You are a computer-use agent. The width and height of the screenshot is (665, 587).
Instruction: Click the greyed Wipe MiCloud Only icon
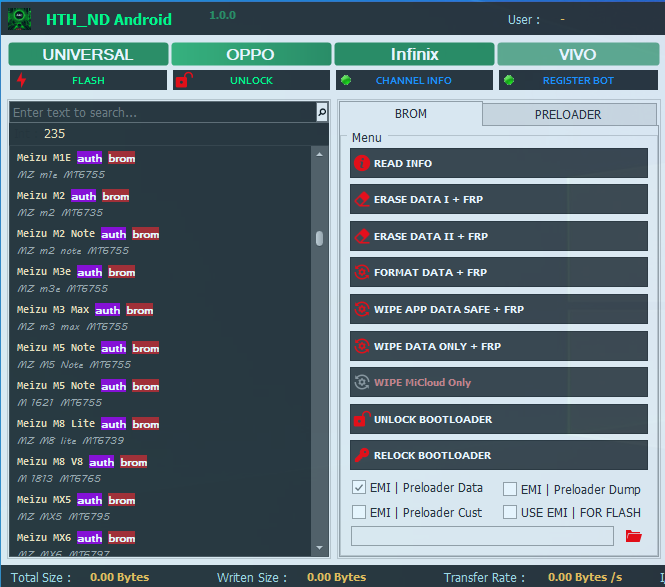[x=362, y=382]
